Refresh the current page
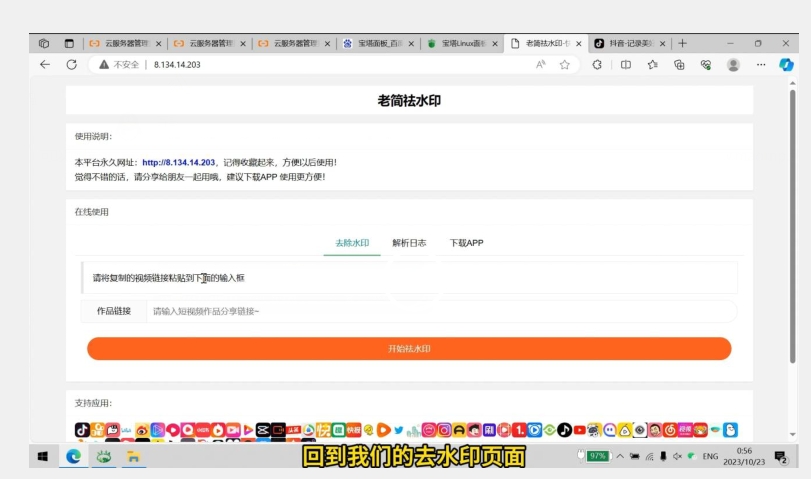 [x=71, y=64]
